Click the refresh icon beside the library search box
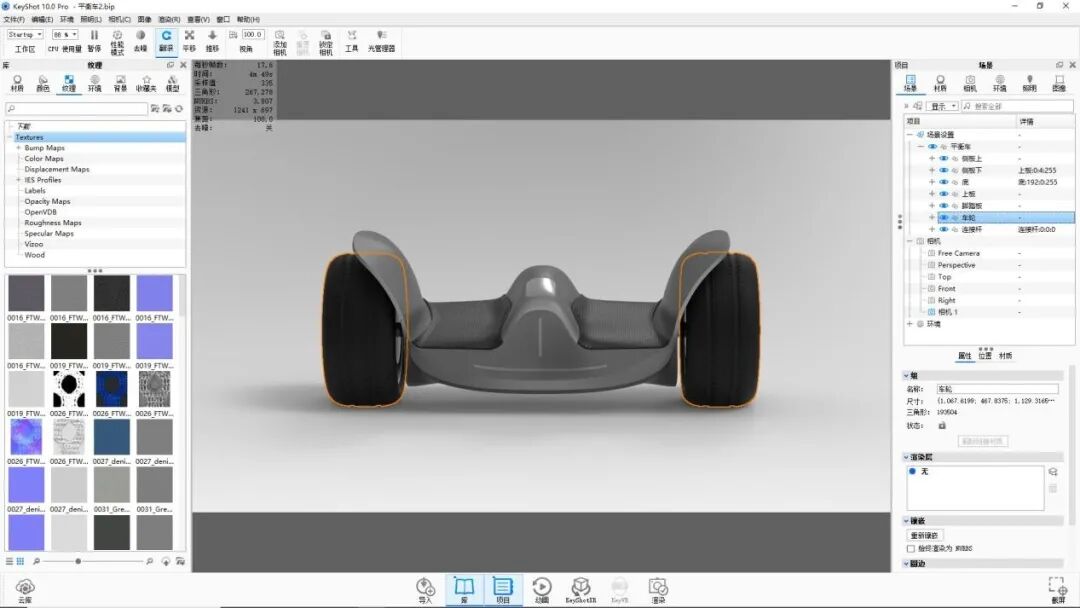 179,109
